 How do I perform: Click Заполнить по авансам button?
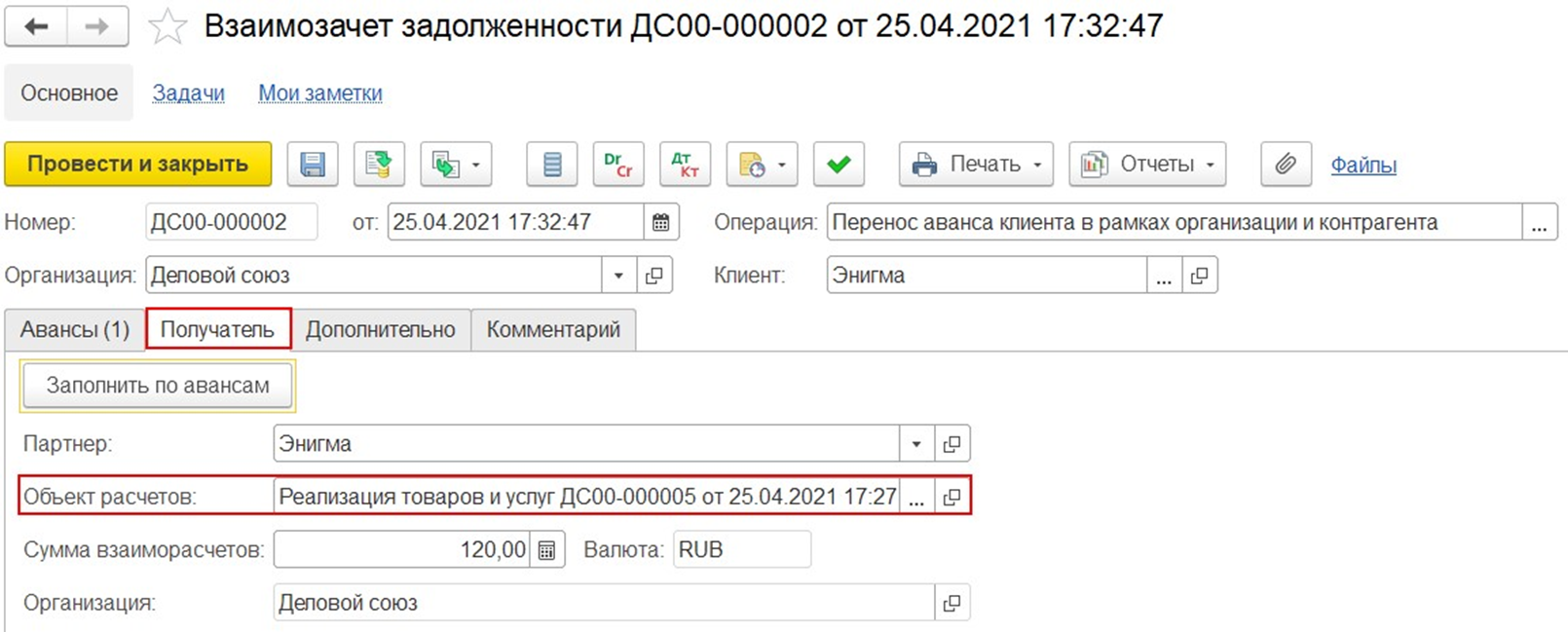click(x=158, y=386)
